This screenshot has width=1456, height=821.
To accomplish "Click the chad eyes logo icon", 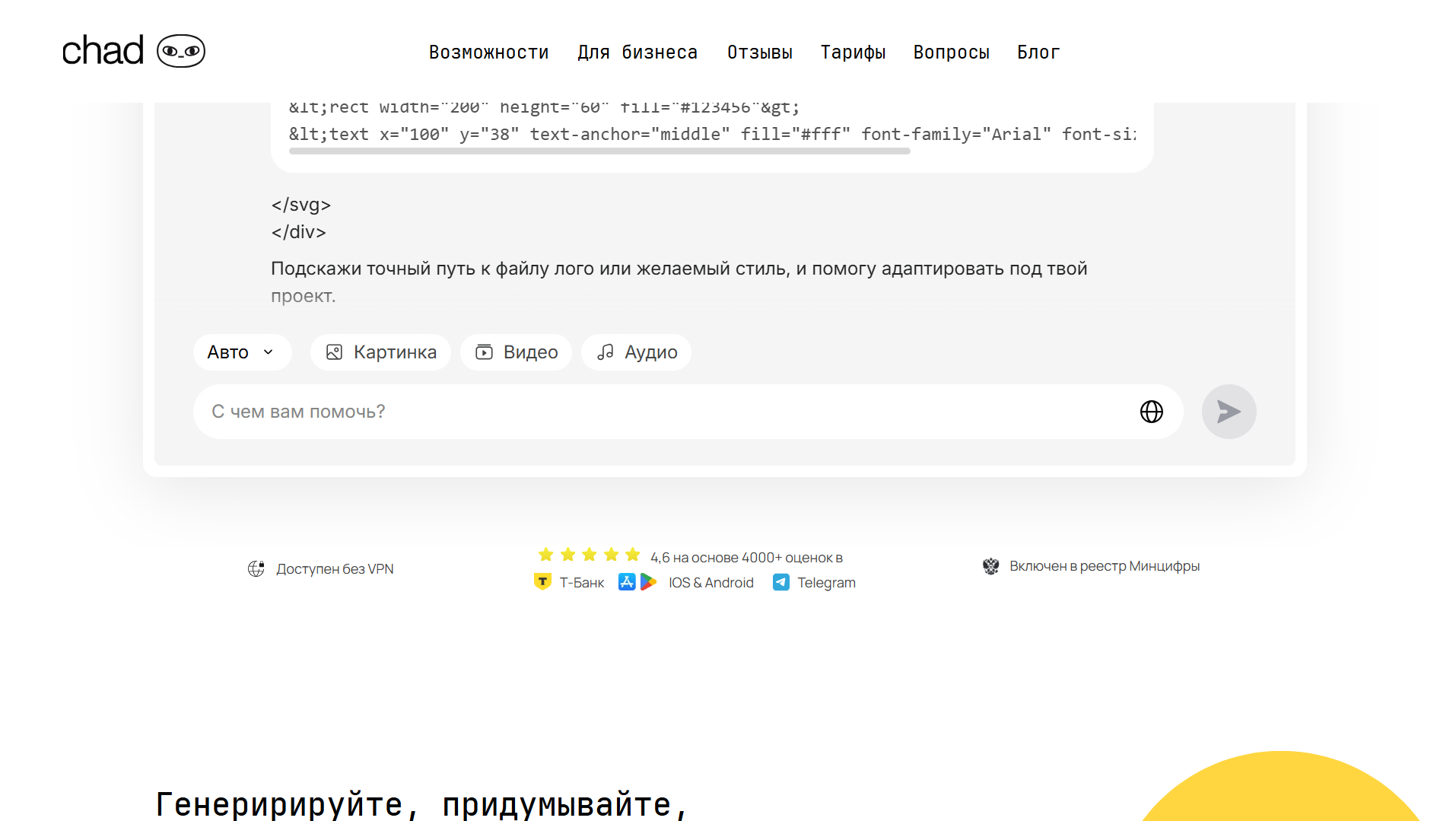I will [x=180, y=51].
